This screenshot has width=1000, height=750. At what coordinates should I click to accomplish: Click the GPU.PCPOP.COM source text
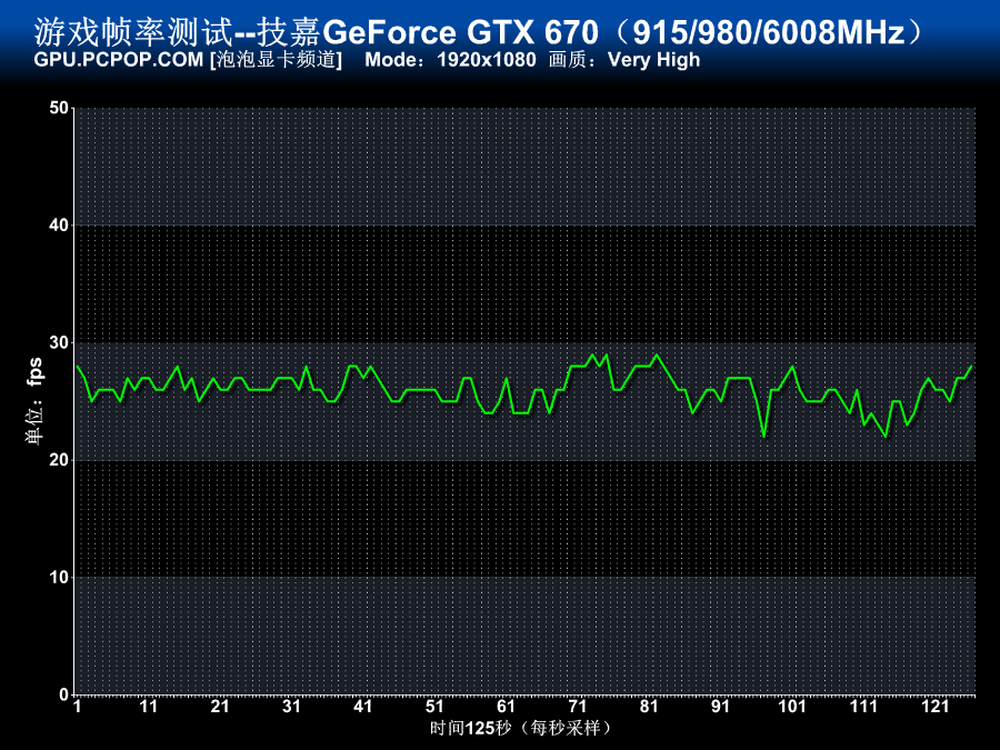[119, 60]
